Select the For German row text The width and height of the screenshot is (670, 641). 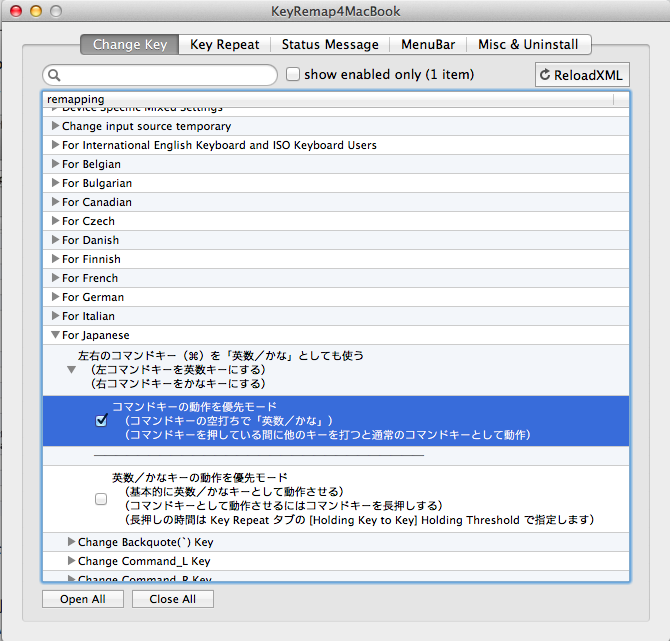[93, 297]
